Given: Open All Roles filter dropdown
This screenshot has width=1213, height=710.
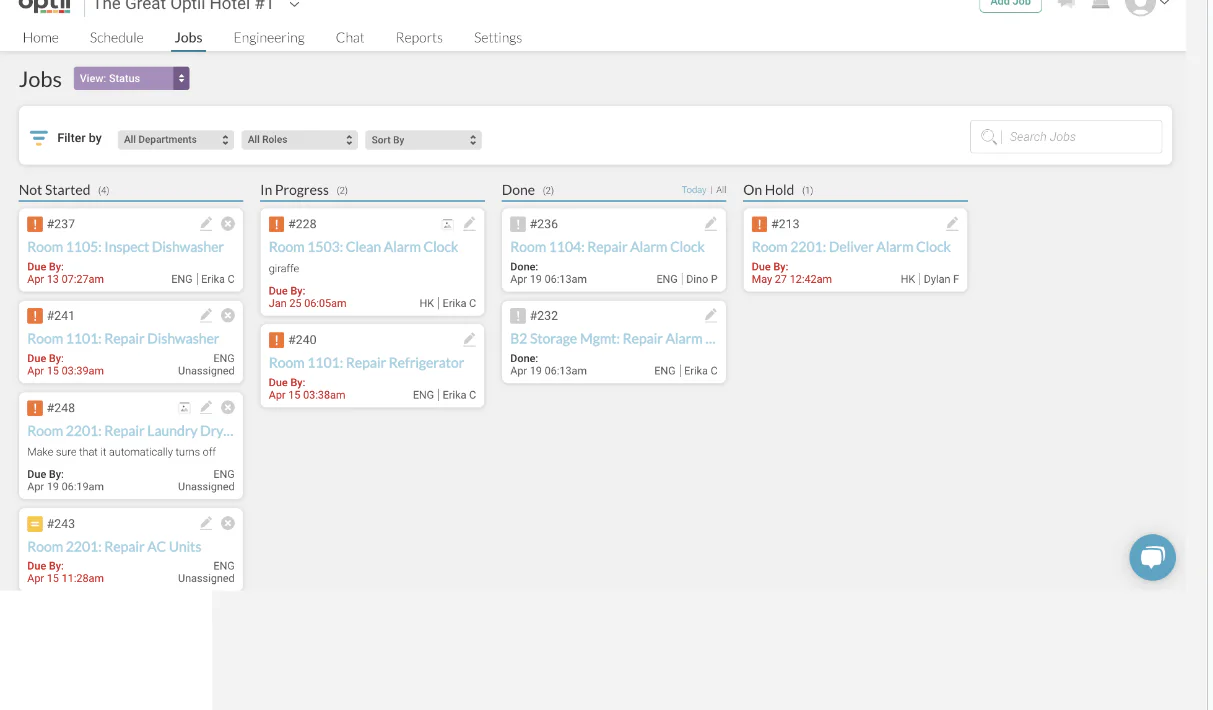Looking at the screenshot, I should pos(299,140).
